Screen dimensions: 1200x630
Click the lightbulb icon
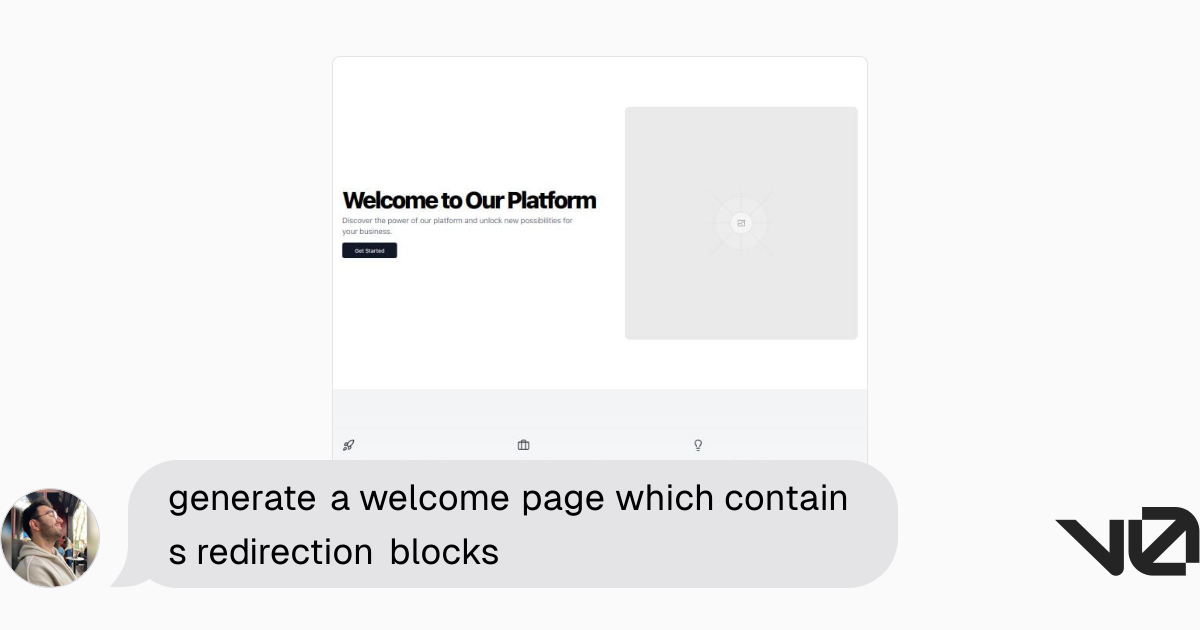[698, 445]
